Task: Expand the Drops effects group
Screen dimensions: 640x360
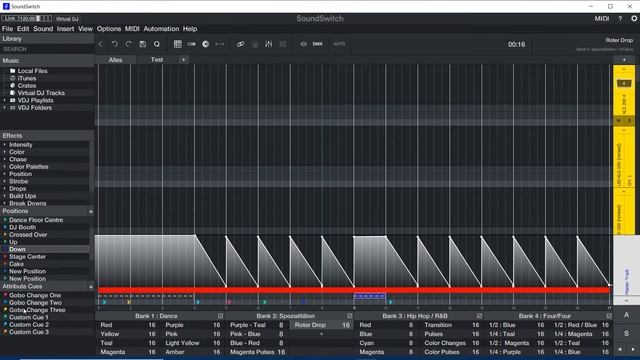Action: pos(4,189)
